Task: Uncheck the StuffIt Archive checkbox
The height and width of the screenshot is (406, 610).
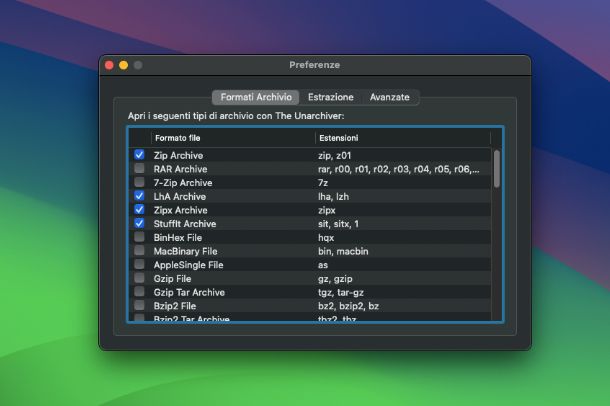Action: click(139, 223)
